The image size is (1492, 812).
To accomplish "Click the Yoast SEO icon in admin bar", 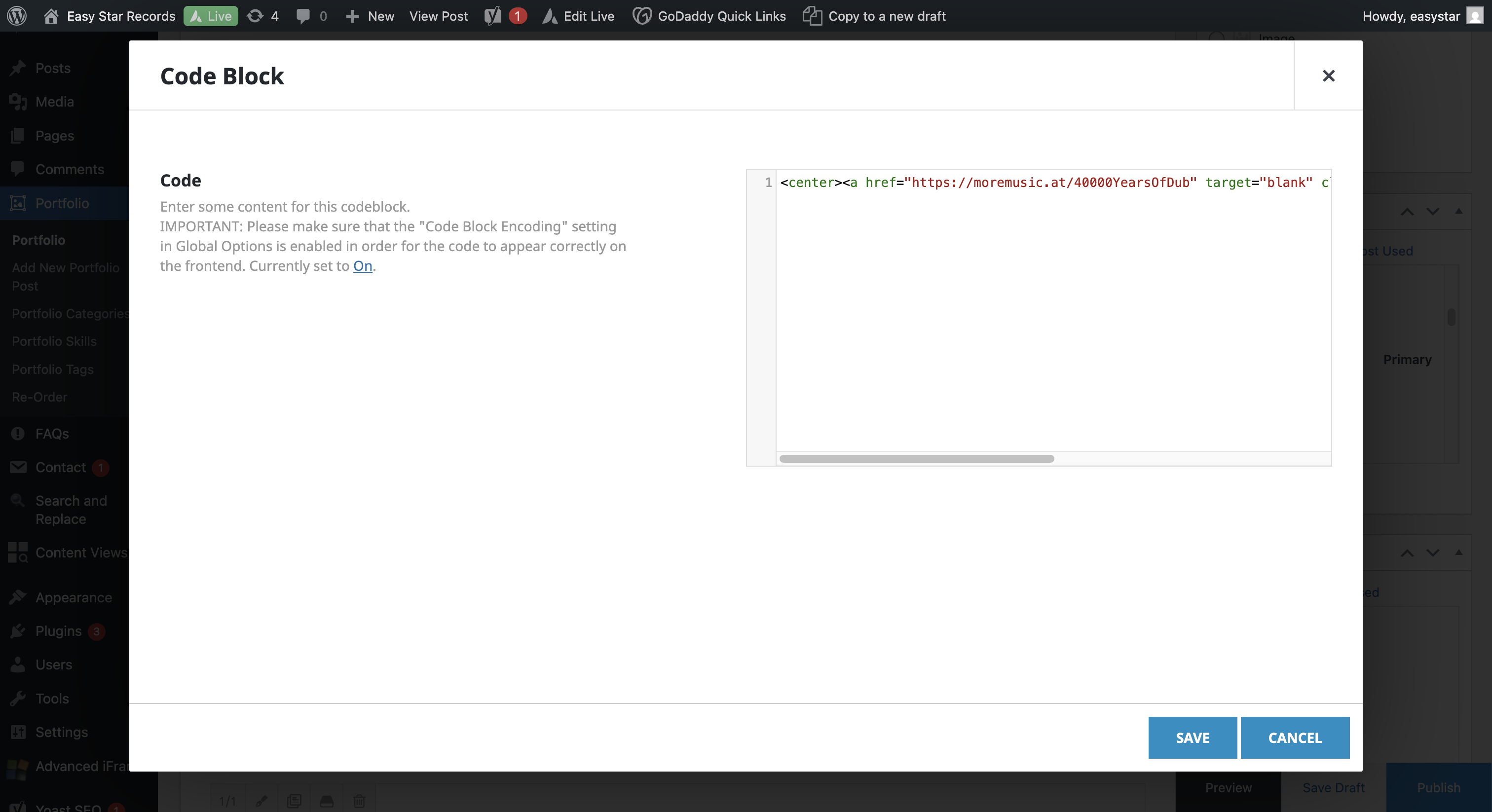I will tap(493, 16).
